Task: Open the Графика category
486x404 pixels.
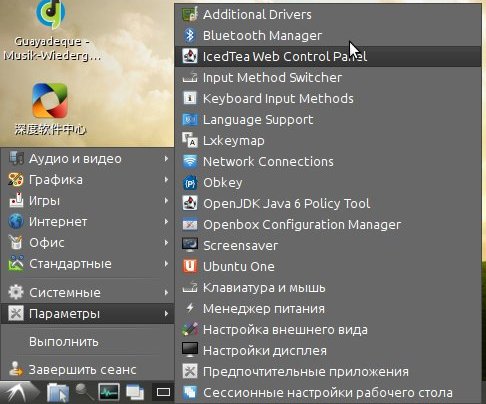Action: [88, 180]
